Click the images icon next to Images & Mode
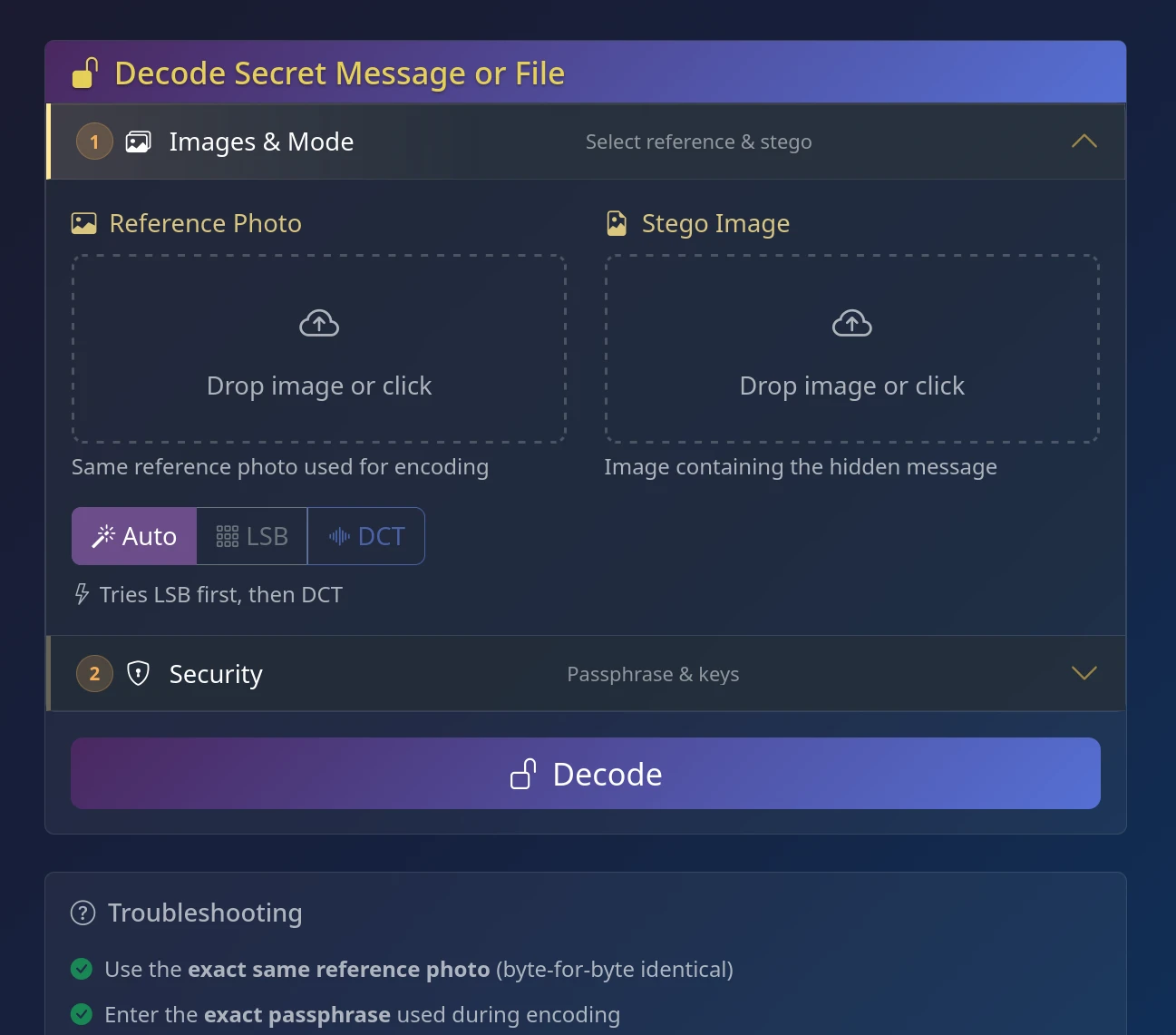The height and width of the screenshot is (1035, 1176). [x=138, y=142]
